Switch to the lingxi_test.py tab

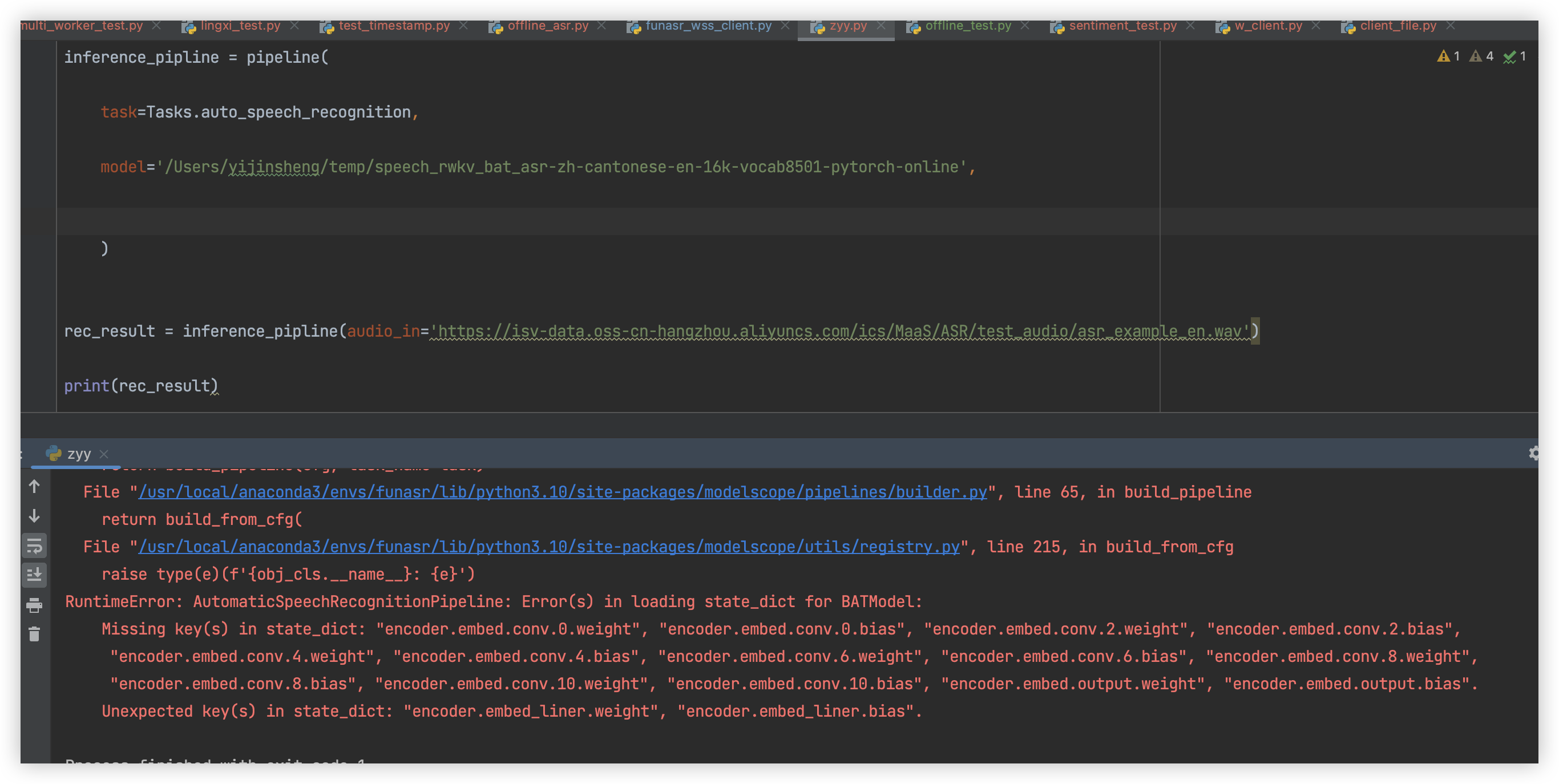tap(232, 26)
